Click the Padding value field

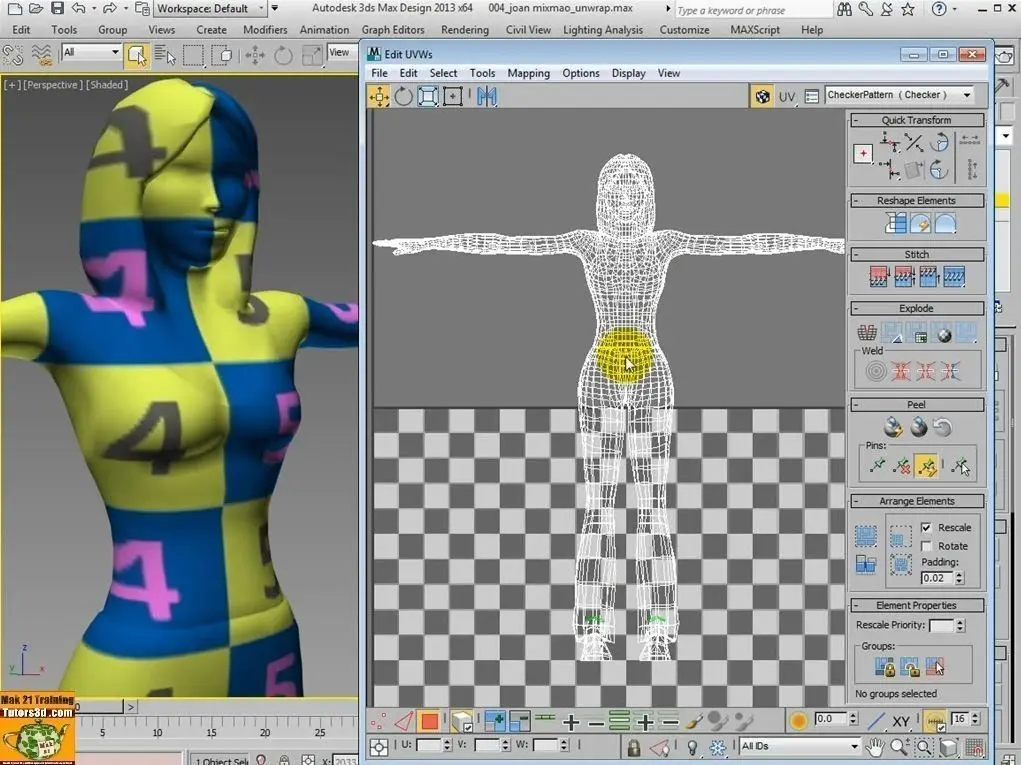[937, 578]
